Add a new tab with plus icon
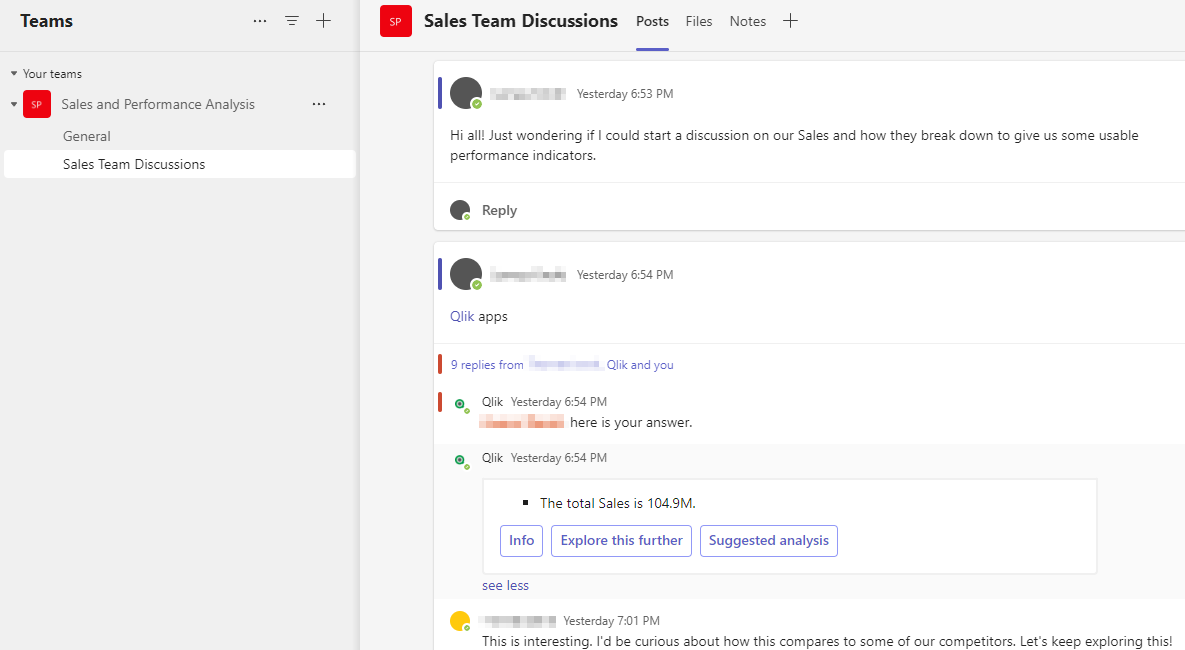The image size is (1185, 650). tap(791, 21)
